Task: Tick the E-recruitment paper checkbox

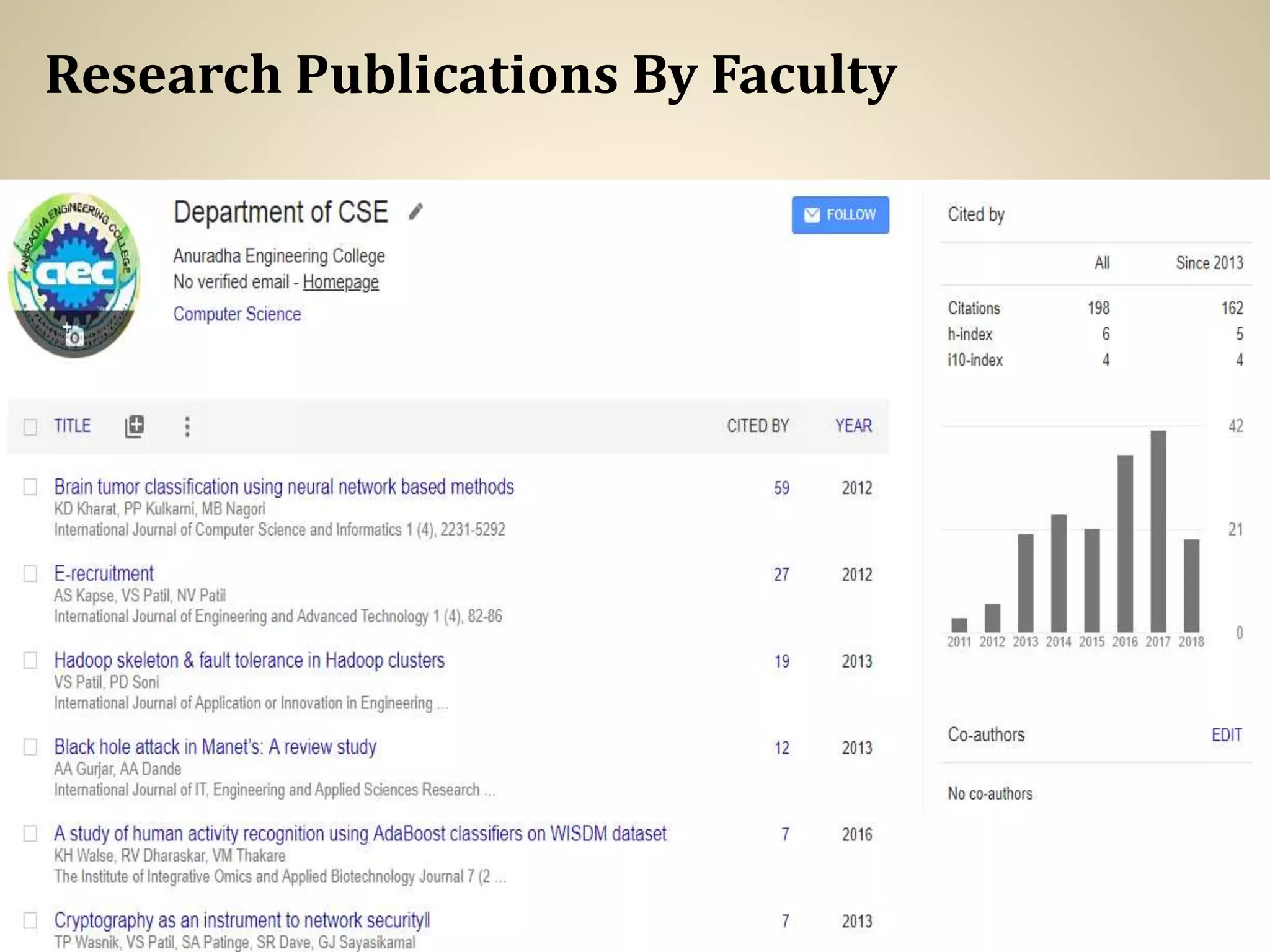Action: pos(30,574)
